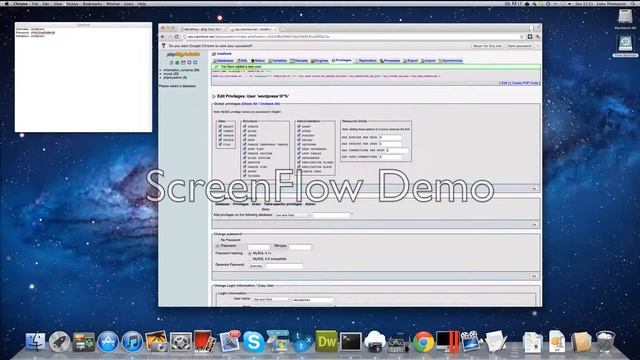Open the Bookmarks menu in menu bar
Viewport: 640px width, 360px height.
[x=92, y=4]
